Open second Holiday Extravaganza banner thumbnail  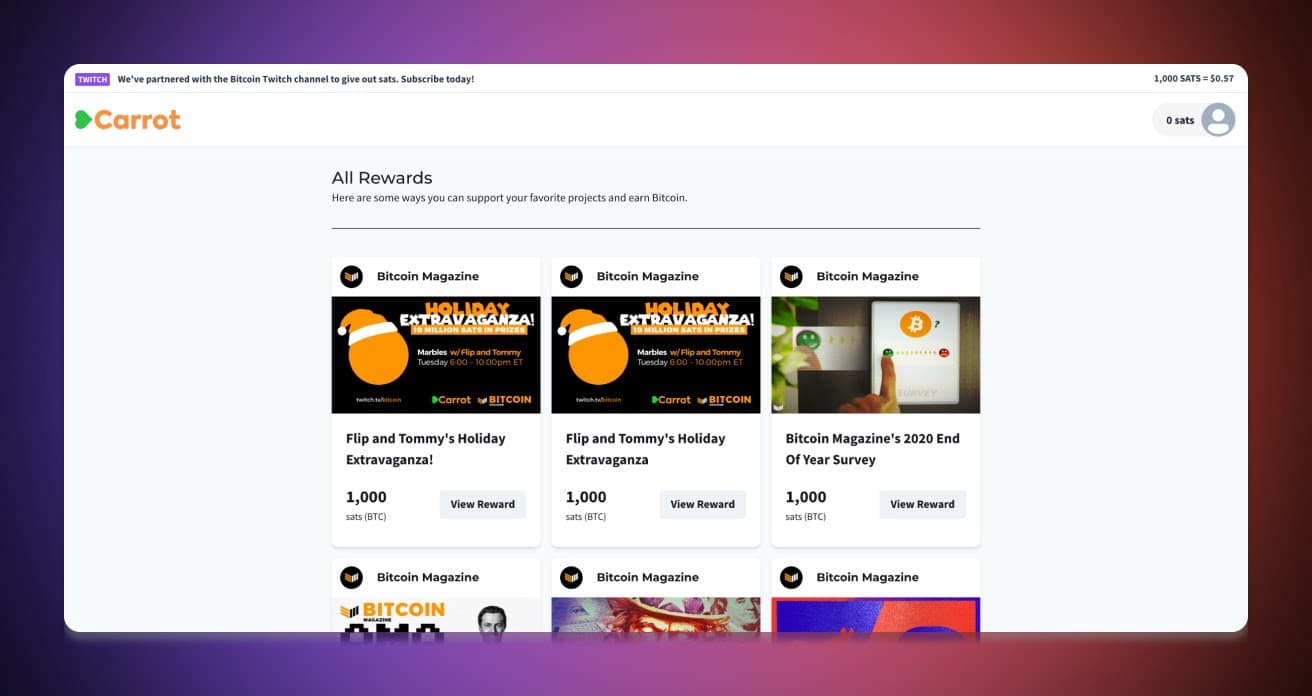[x=656, y=355]
